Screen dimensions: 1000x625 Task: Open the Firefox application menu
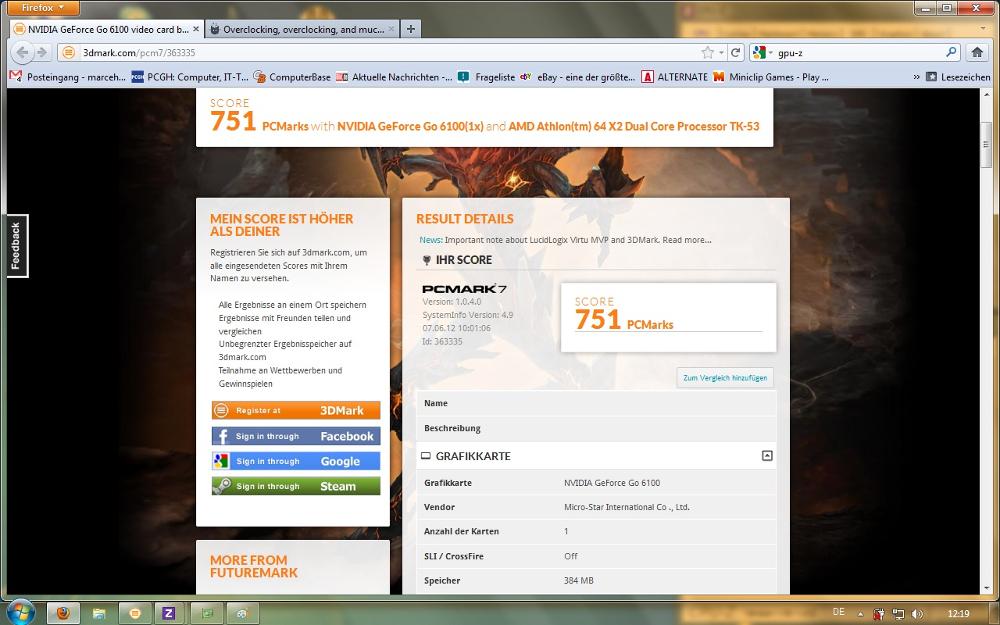click(42, 8)
